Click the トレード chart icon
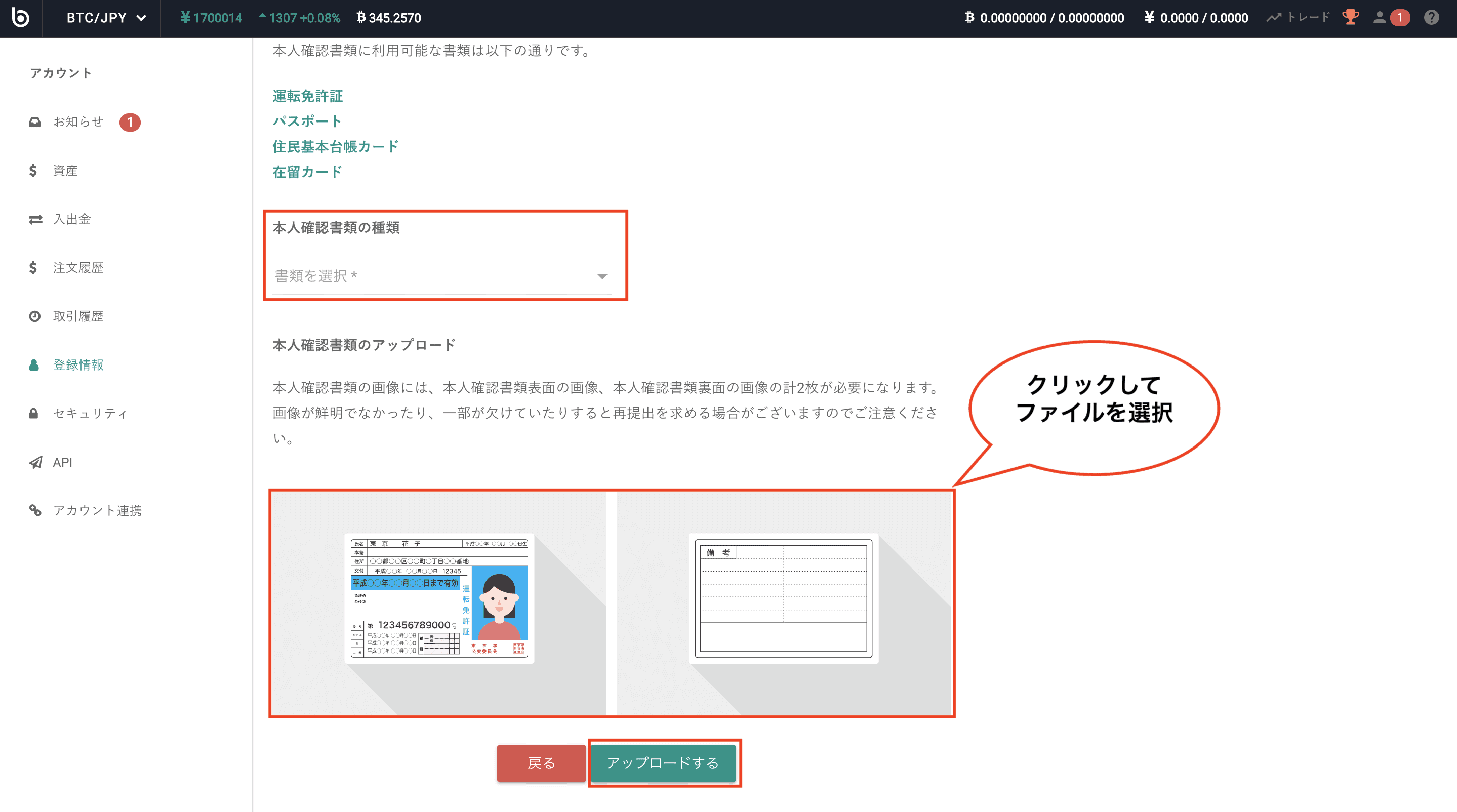The height and width of the screenshot is (812, 1457). click(x=1274, y=18)
